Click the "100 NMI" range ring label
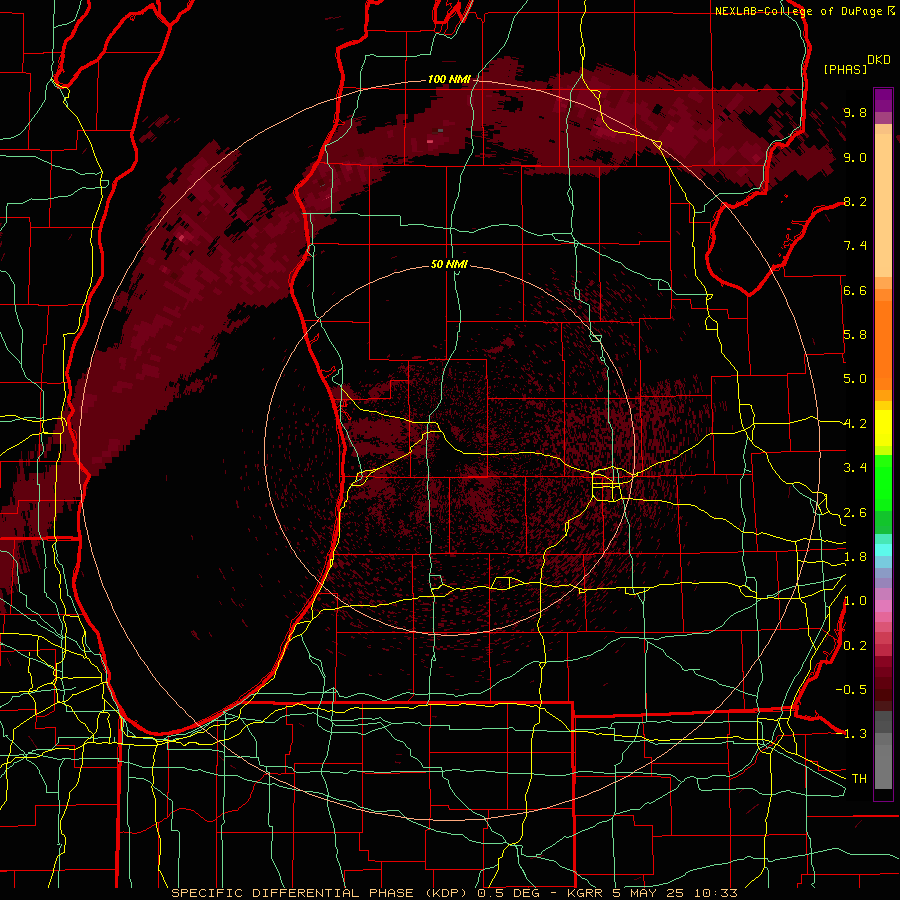900x900 pixels. (x=449, y=79)
